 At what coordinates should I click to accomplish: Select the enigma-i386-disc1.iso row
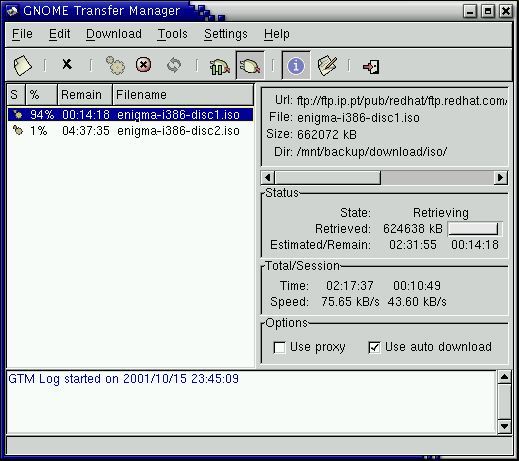[x=130, y=115]
